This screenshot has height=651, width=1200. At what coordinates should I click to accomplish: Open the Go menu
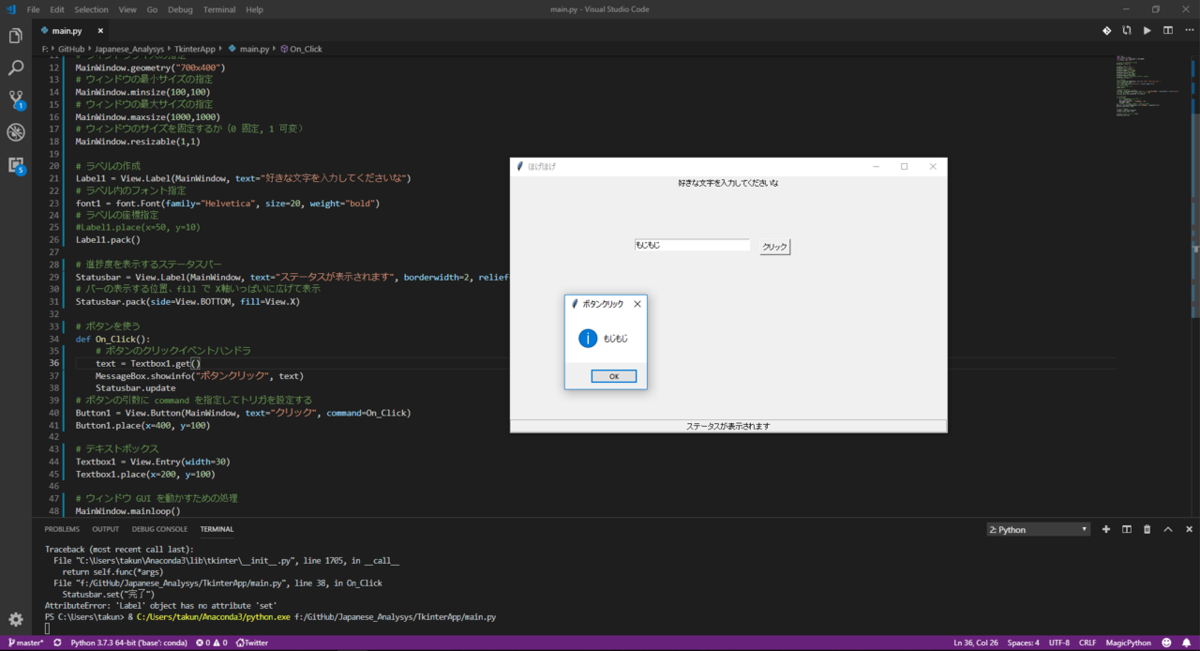(x=152, y=9)
